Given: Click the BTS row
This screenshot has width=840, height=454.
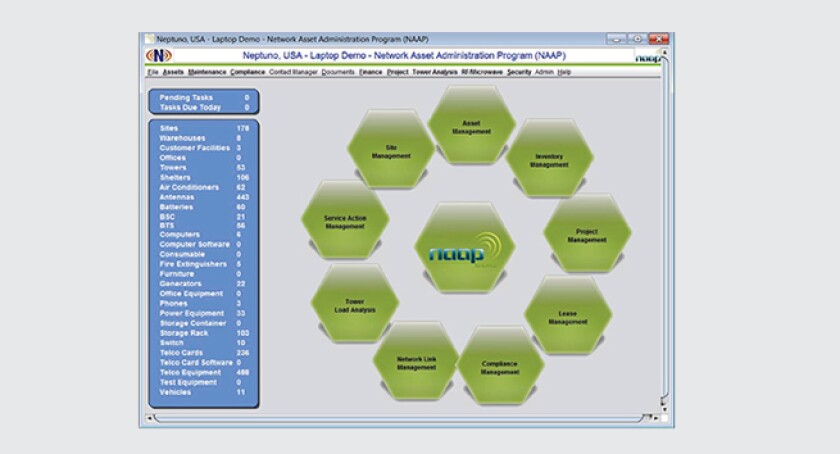Looking at the screenshot, I should [x=204, y=226].
